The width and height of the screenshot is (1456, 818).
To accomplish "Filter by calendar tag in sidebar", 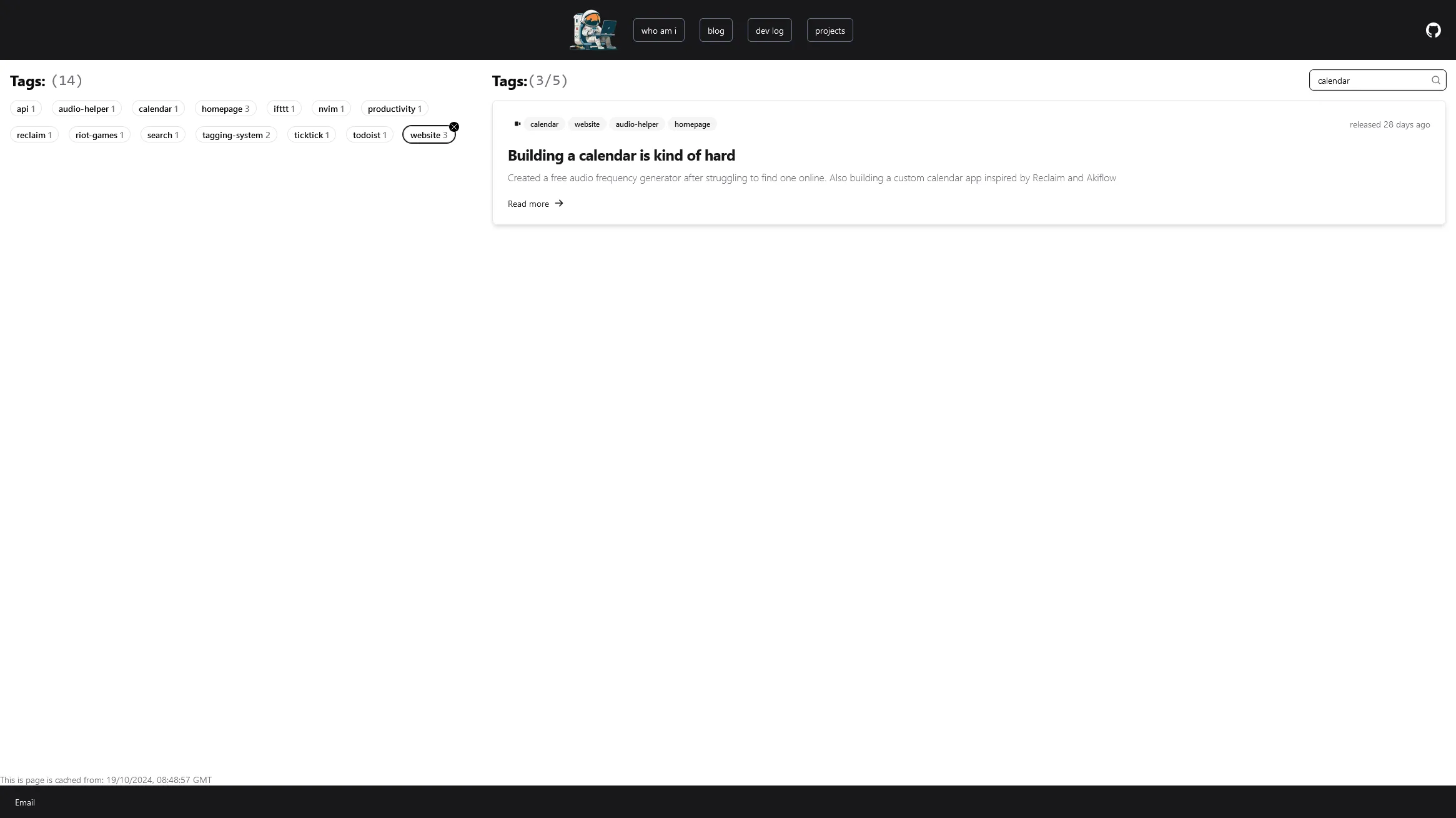I will (x=158, y=109).
